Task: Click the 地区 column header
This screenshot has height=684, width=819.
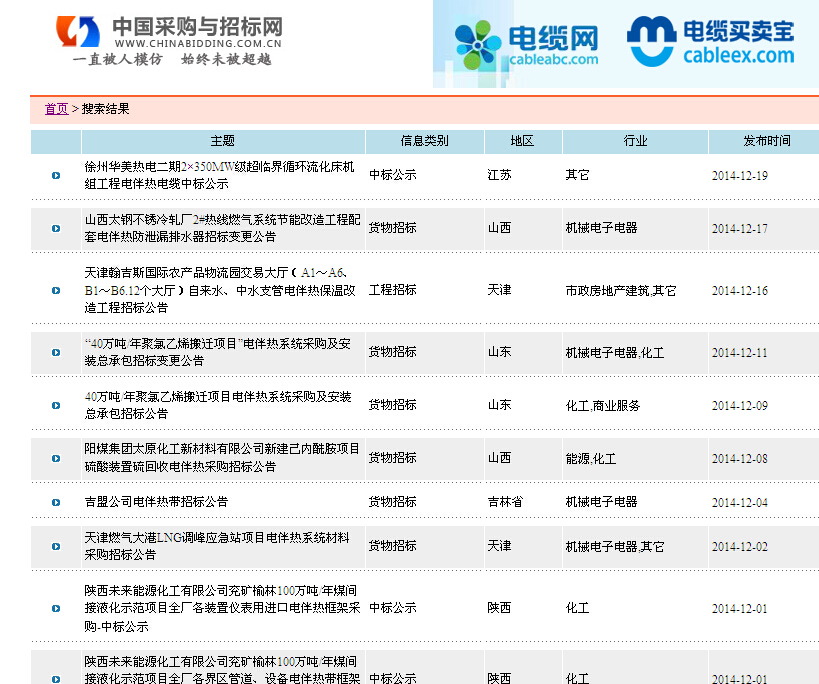Action: coord(521,141)
